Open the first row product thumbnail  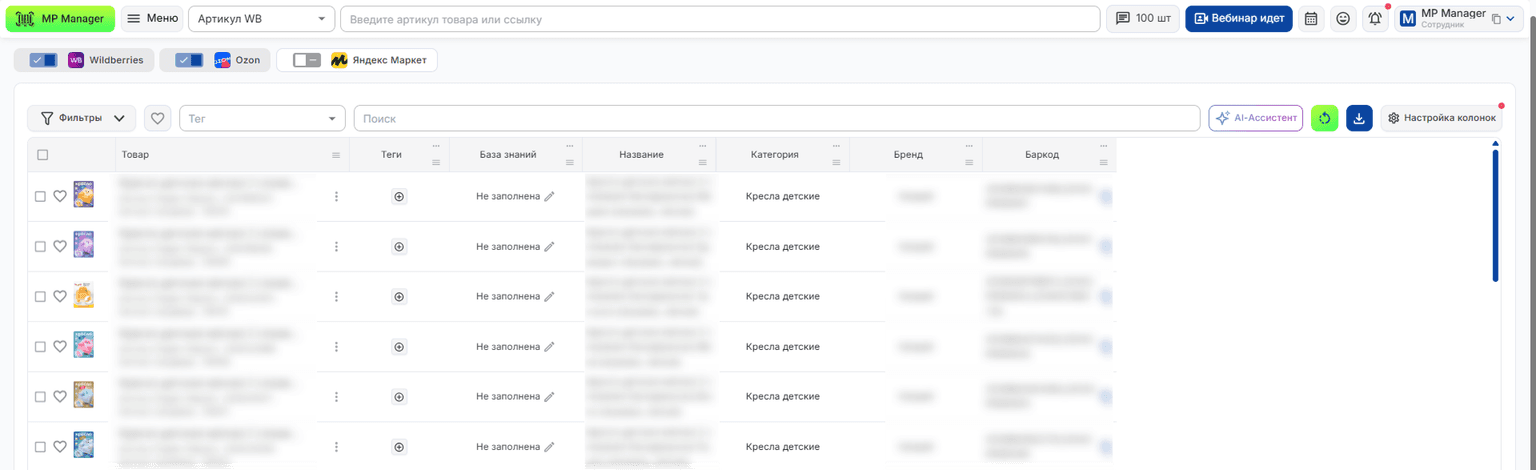84,194
